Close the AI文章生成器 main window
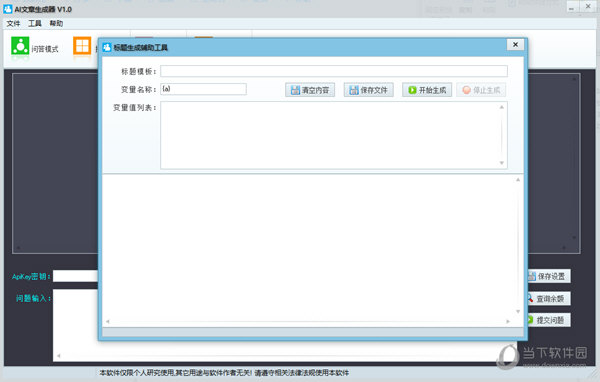600x382 pixels. (x=588, y=7)
